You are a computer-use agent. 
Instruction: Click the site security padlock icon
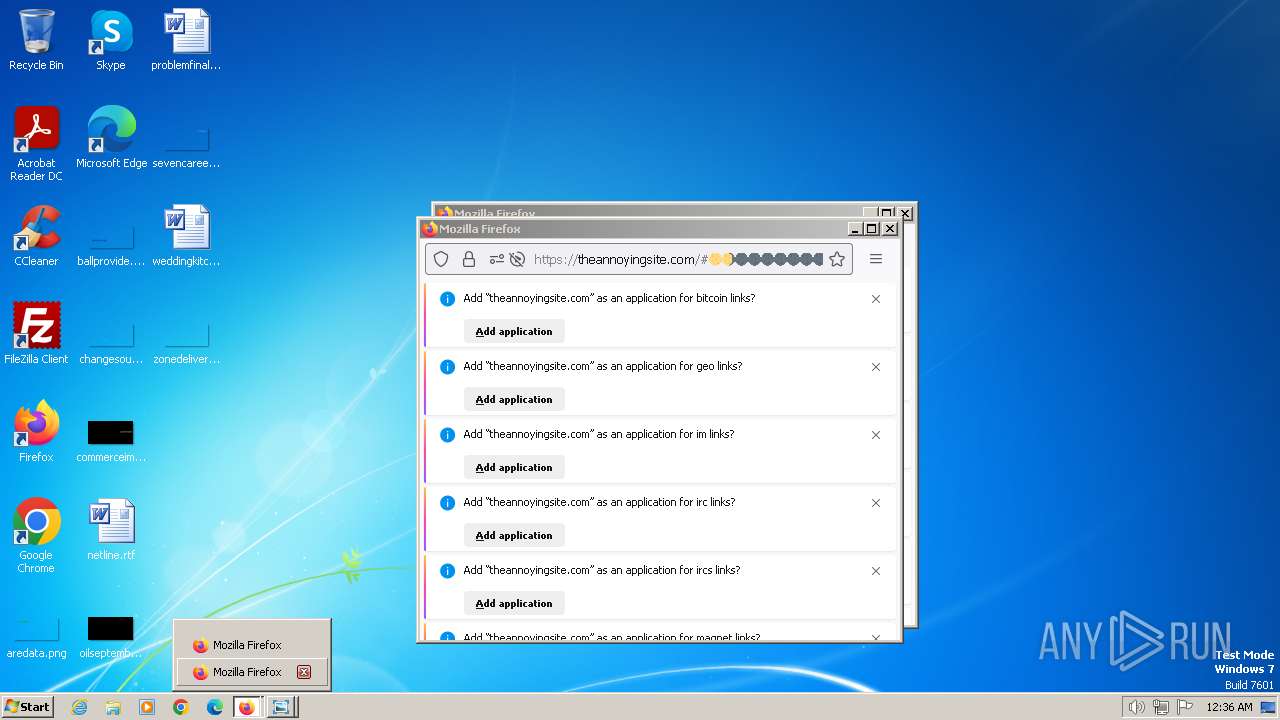pyautogui.click(x=468, y=259)
